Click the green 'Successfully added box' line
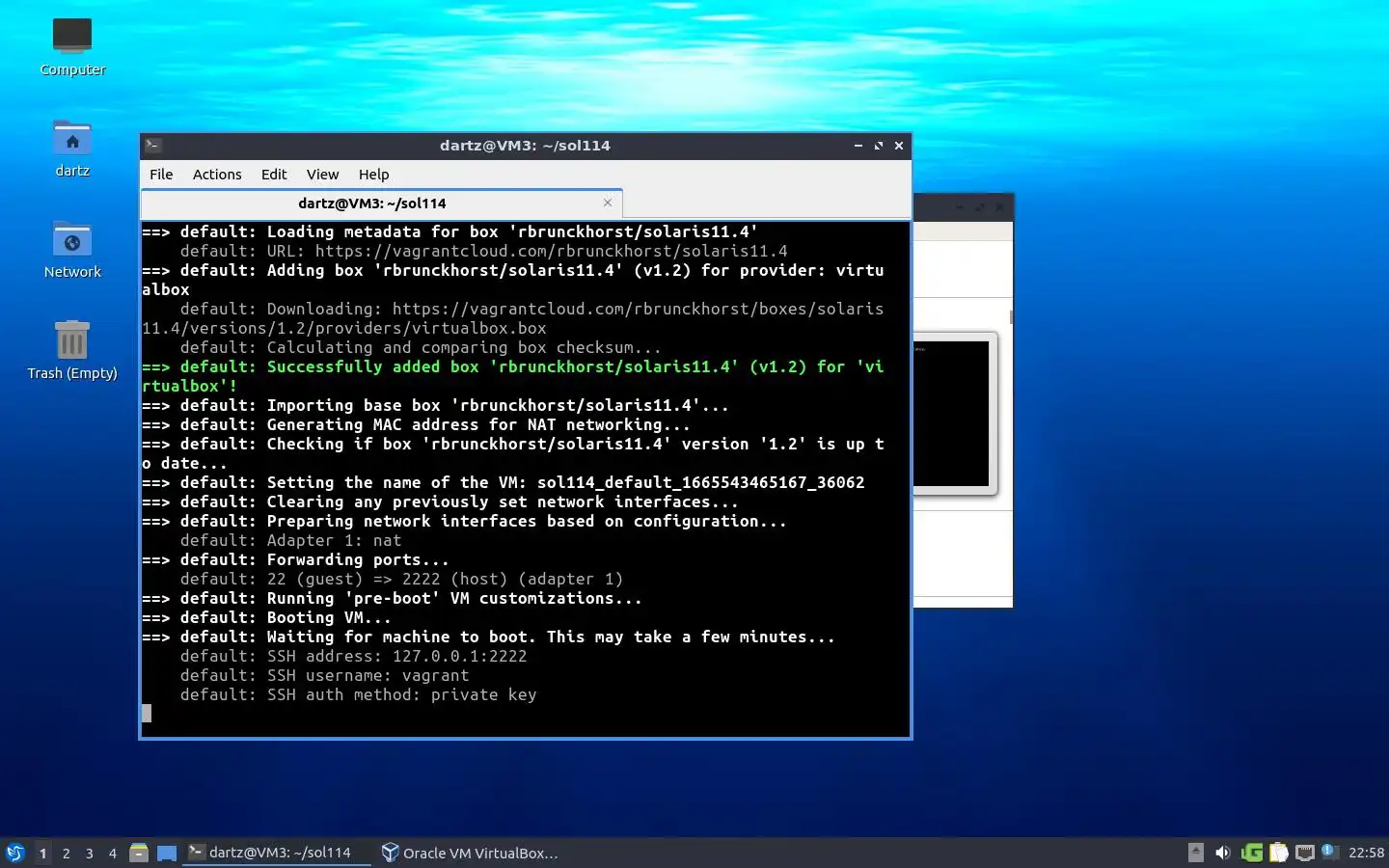 click(x=512, y=376)
